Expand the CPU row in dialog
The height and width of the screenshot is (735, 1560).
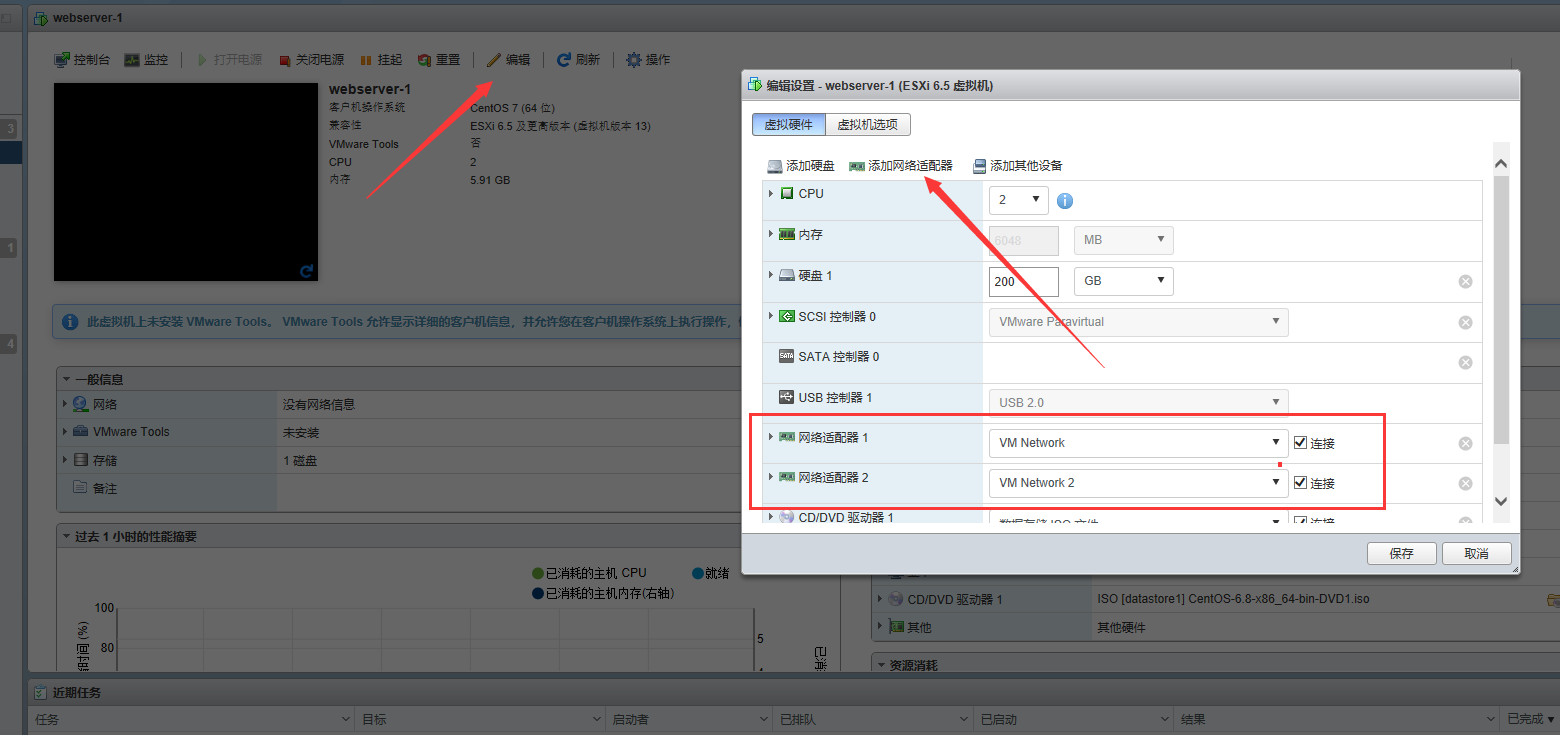(x=771, y=193)
